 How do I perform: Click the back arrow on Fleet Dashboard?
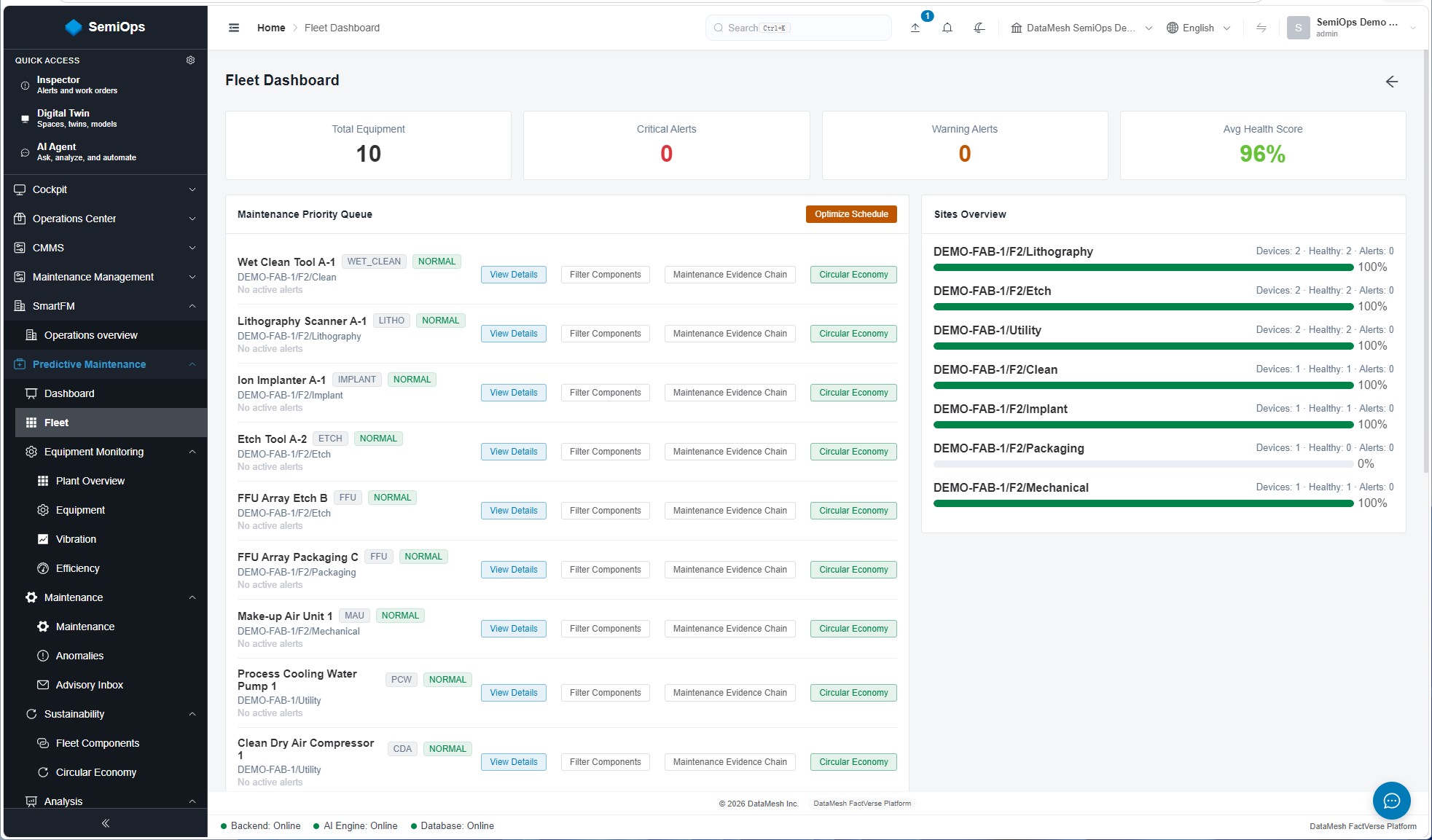tap(1392, 82)
